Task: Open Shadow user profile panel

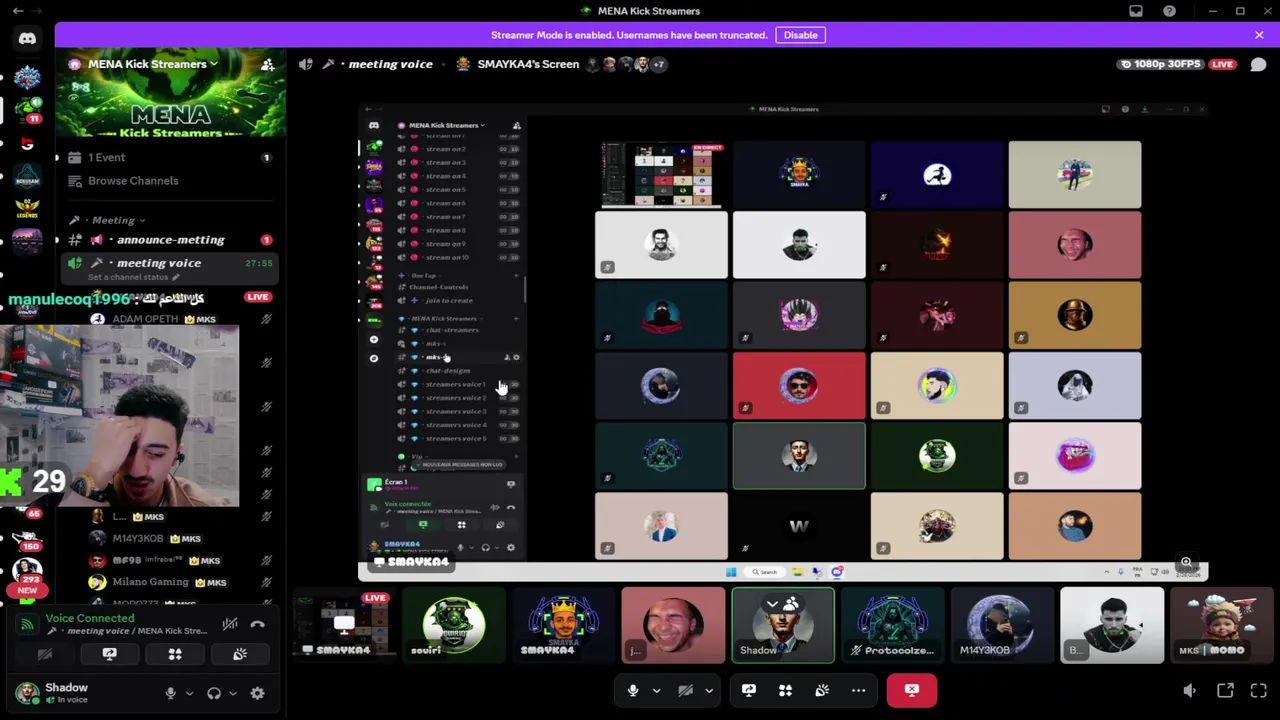Action: [x=78, y=693]
